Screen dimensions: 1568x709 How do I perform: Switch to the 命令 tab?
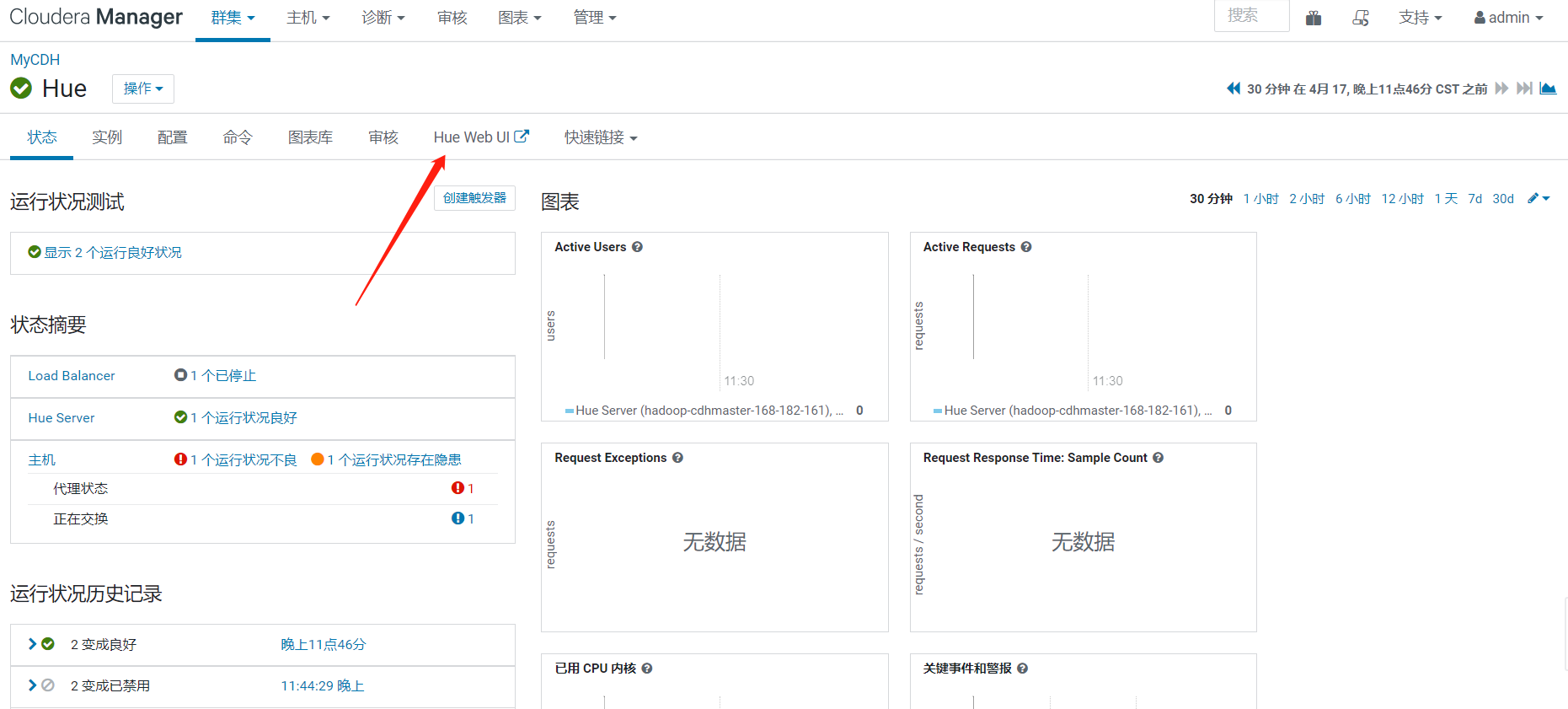tap(238, 137)
